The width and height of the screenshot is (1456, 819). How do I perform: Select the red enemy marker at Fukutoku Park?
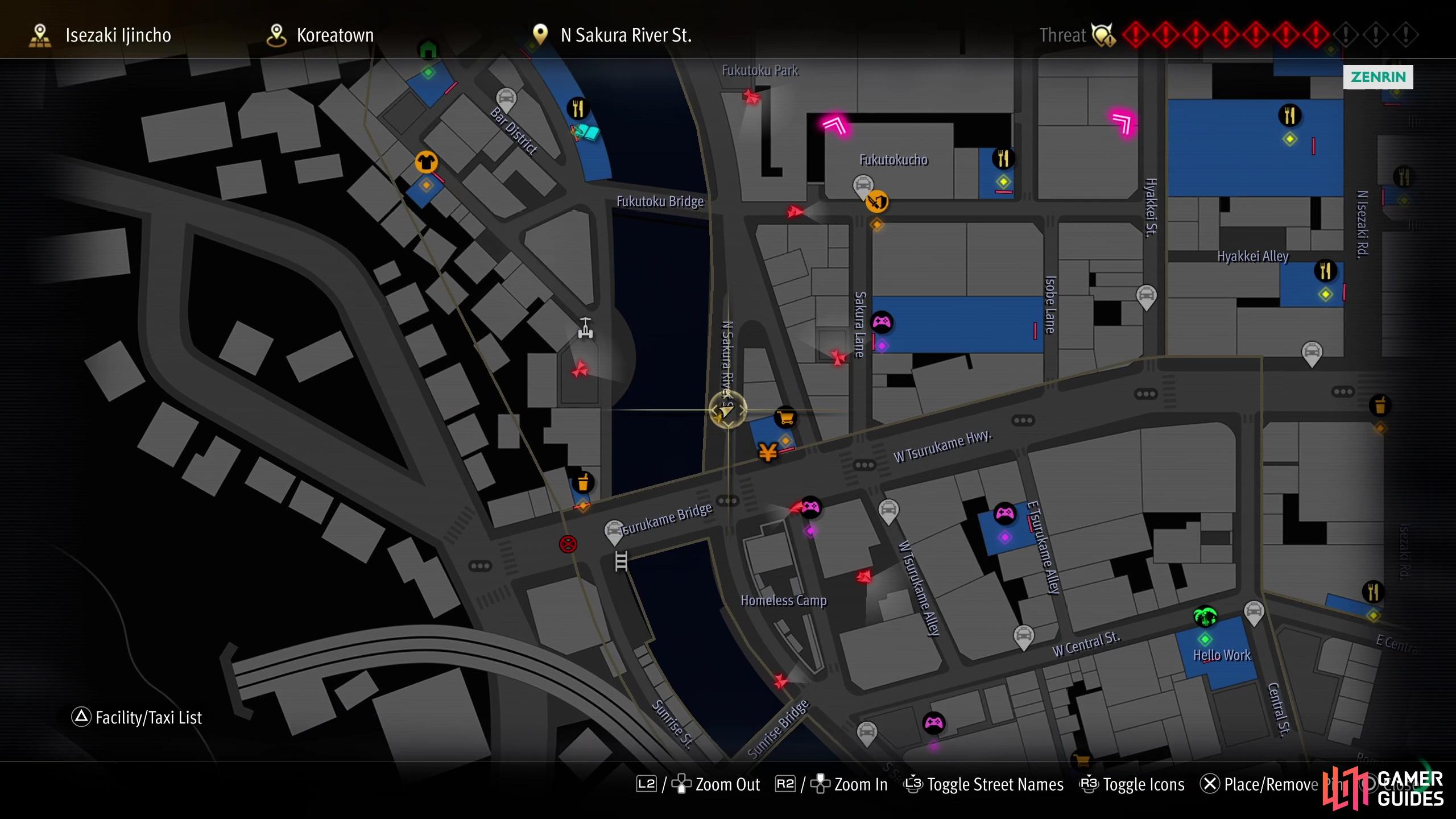coord(751,97)
